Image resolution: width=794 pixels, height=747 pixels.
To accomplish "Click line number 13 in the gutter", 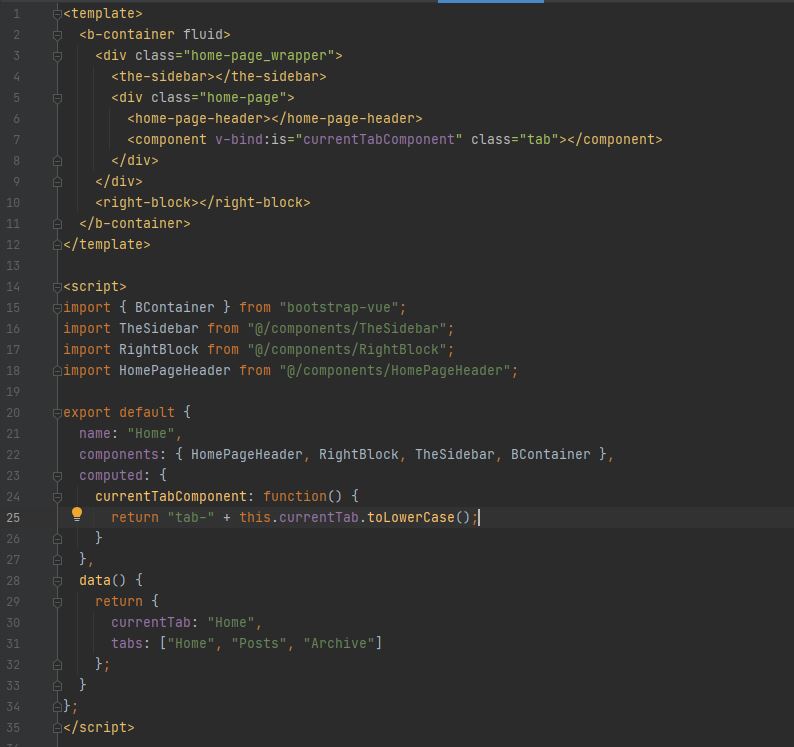I will 13,266.
